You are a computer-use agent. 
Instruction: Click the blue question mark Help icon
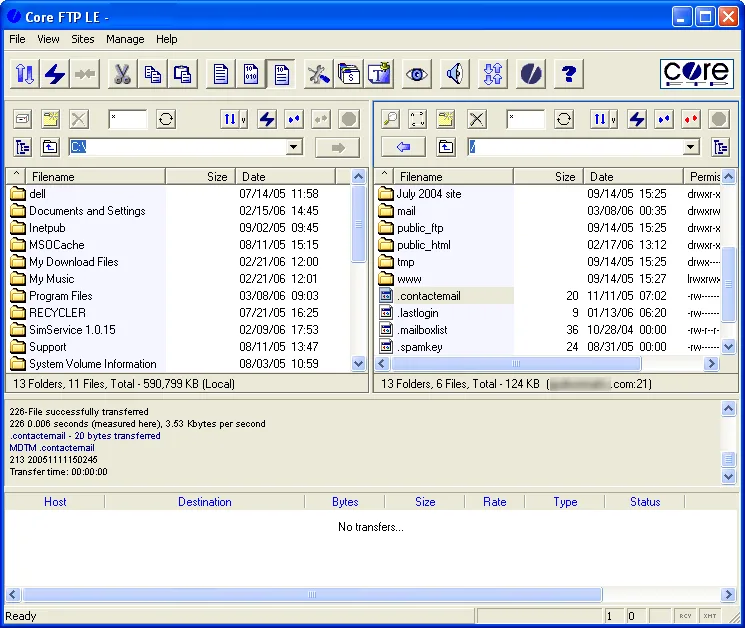pos(569,74)
